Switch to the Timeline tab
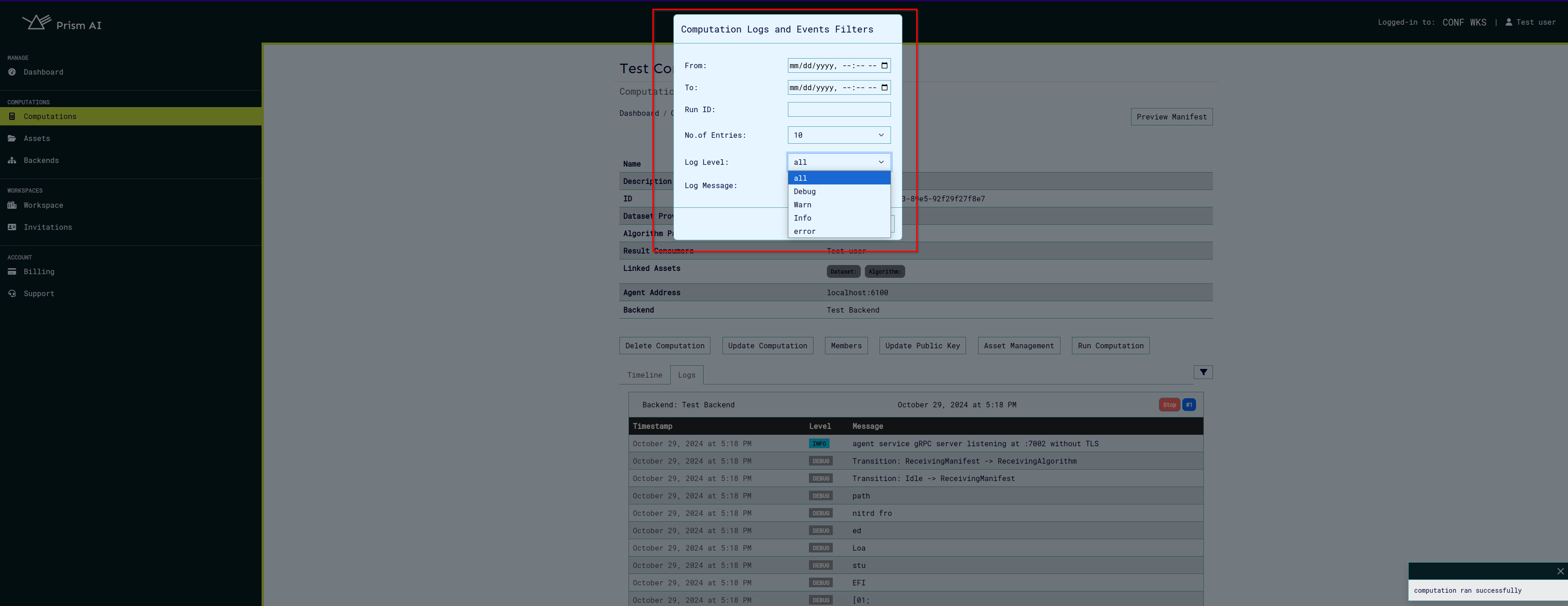The width and height of the screenshot is (1568, 606). [644, 375]
